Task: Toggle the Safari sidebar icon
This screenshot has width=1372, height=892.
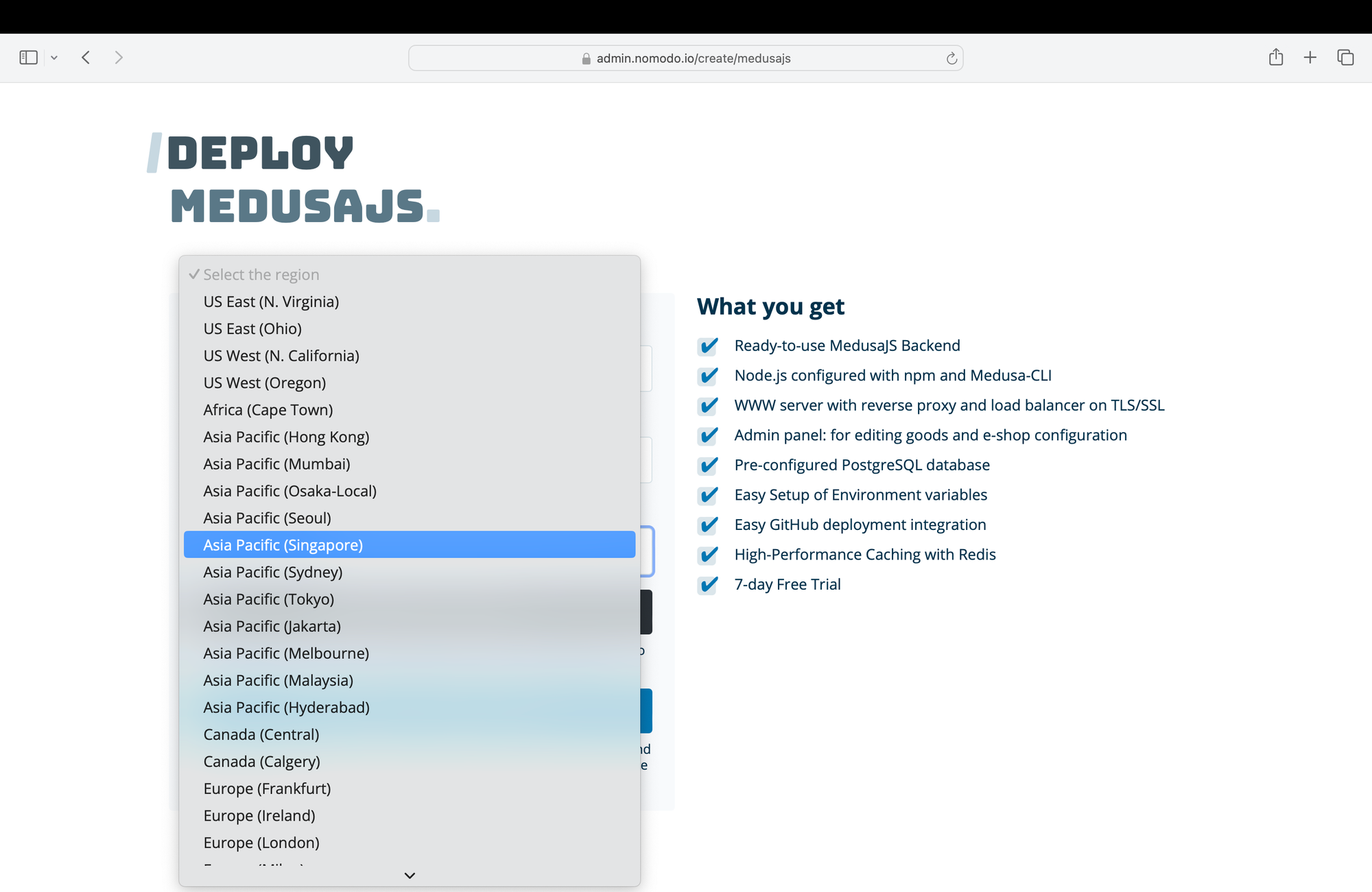Action: [x=28, y=58]
